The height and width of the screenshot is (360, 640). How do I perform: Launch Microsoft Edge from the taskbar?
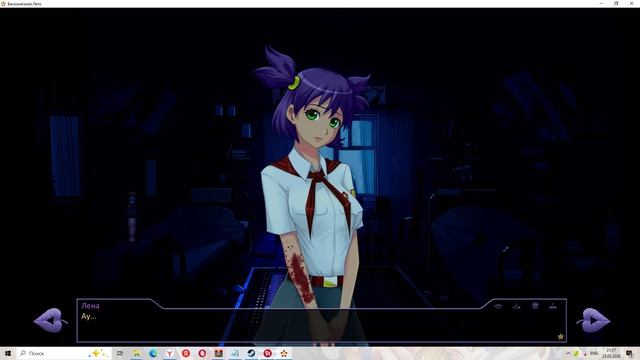153,353
